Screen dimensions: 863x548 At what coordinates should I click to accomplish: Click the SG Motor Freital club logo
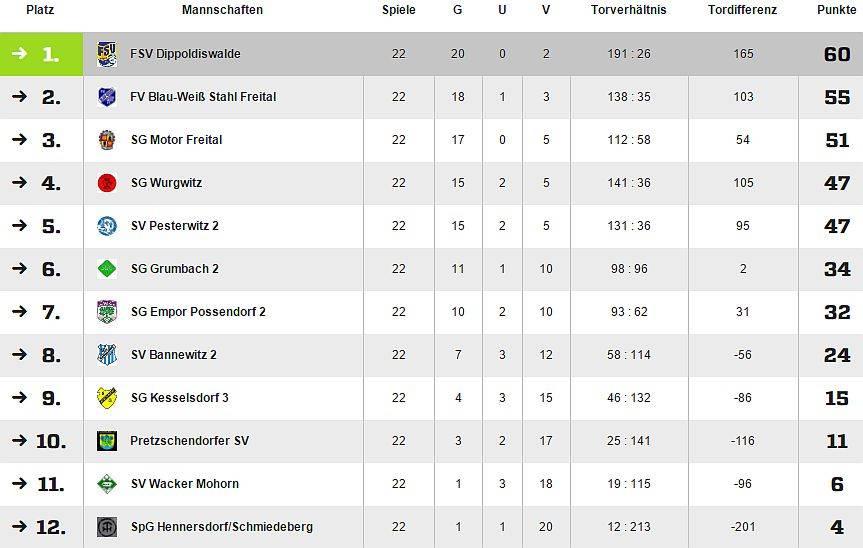(x=107, y=140)
